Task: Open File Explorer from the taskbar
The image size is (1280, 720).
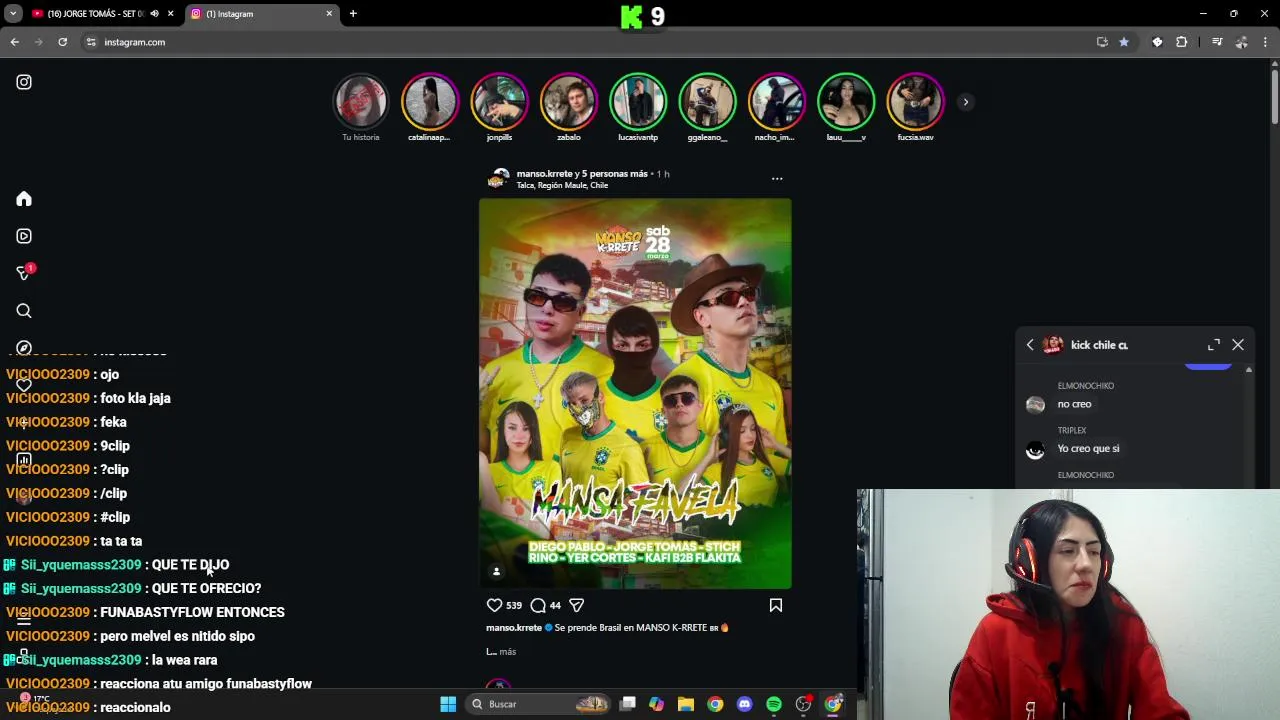Action: [x=685, y=704]
